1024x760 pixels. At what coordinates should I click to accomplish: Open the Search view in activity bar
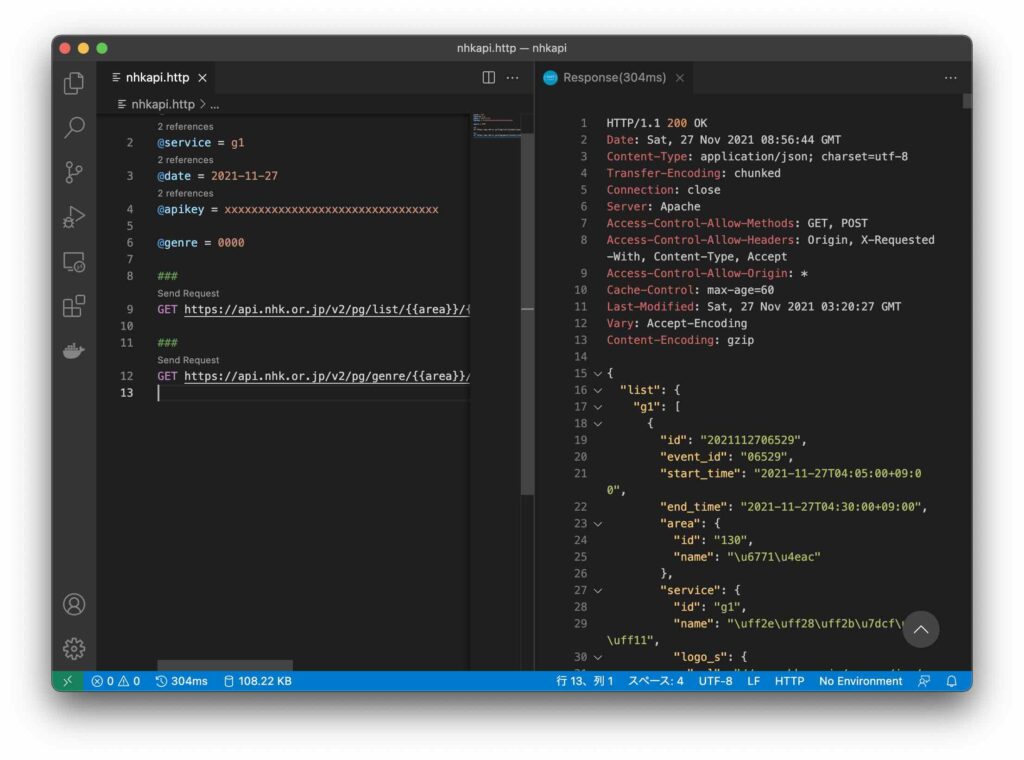pyautogui.click(x=74, y=128)
